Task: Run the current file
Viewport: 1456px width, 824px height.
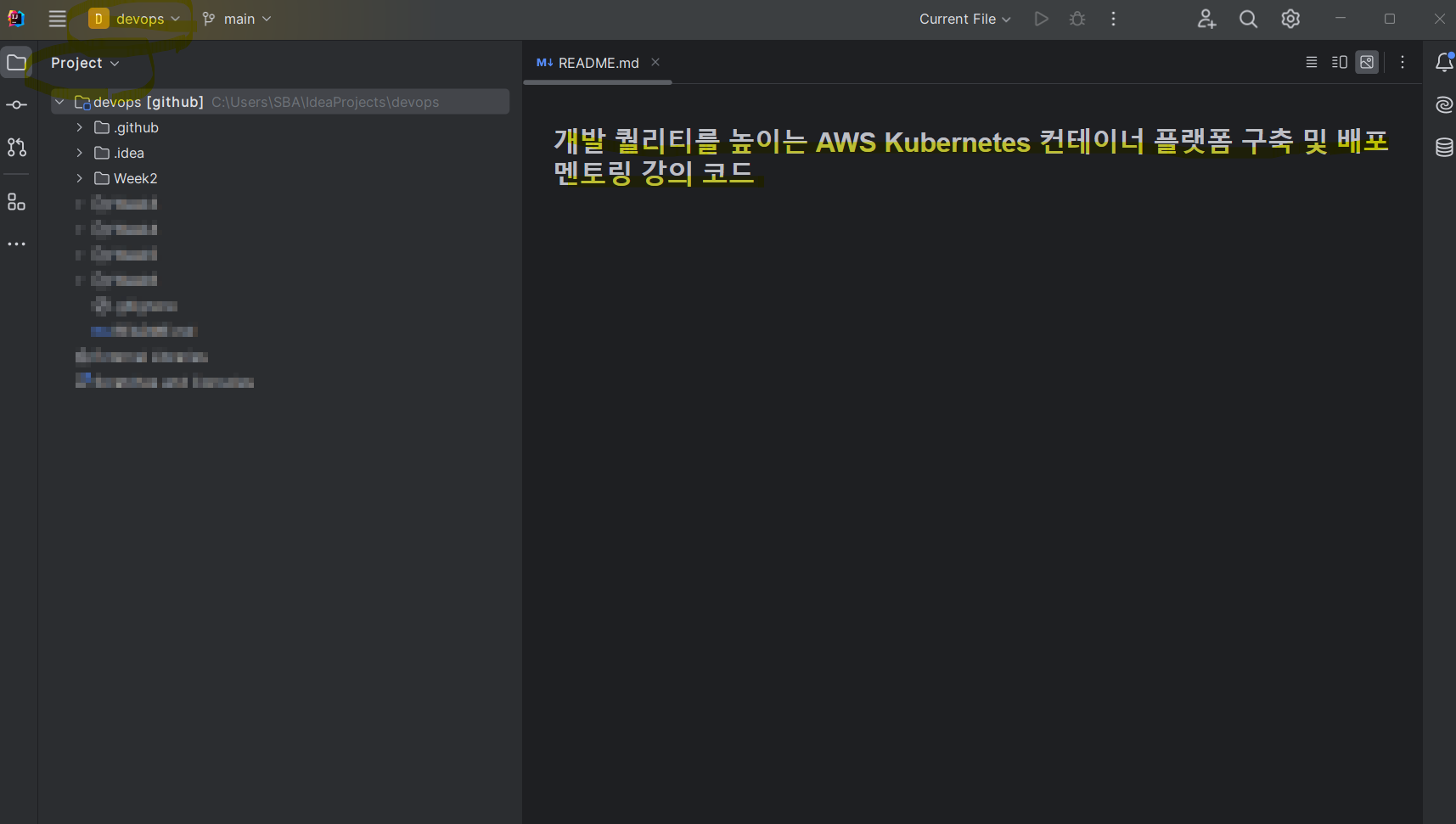Action: coord(1041,19)
